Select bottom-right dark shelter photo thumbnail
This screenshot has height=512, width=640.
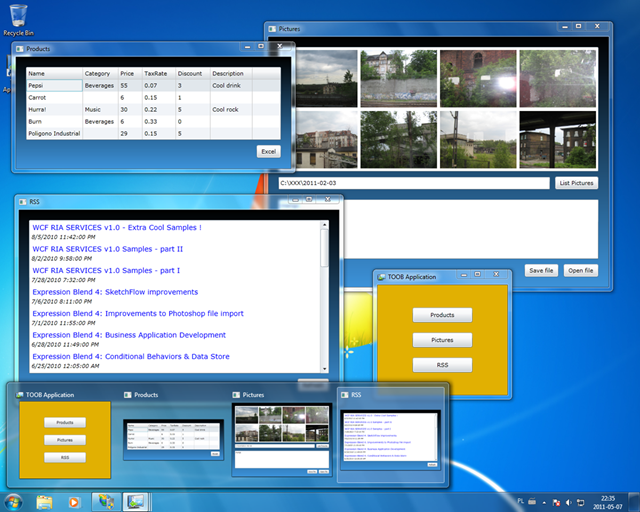(x=558, y=139)
